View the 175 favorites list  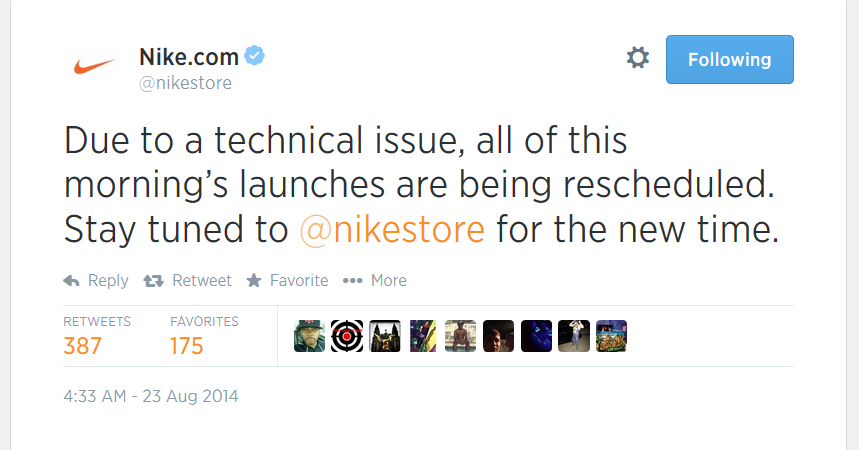coord(187,346)
